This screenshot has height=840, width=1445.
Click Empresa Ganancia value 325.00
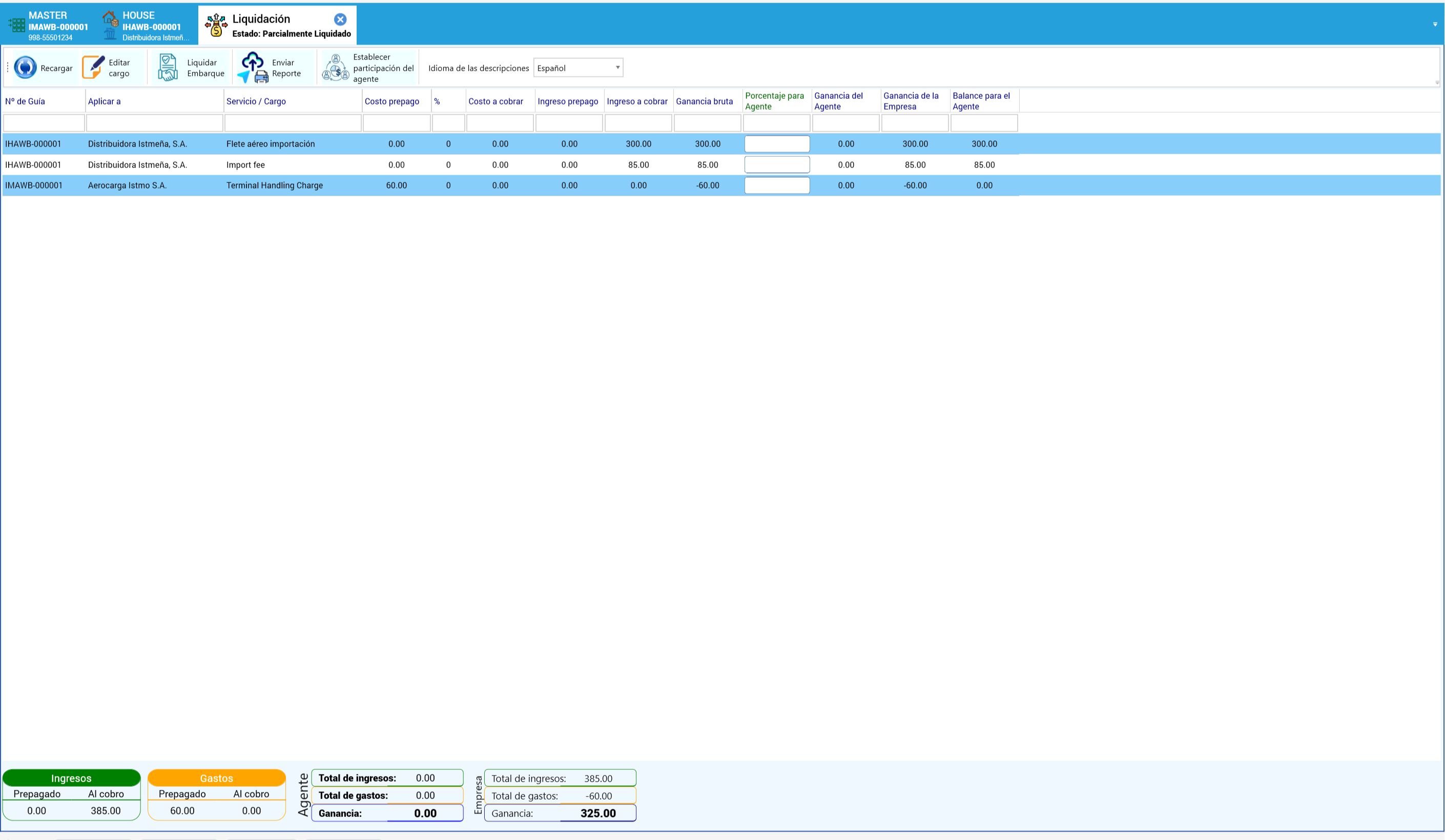[597, 813]
